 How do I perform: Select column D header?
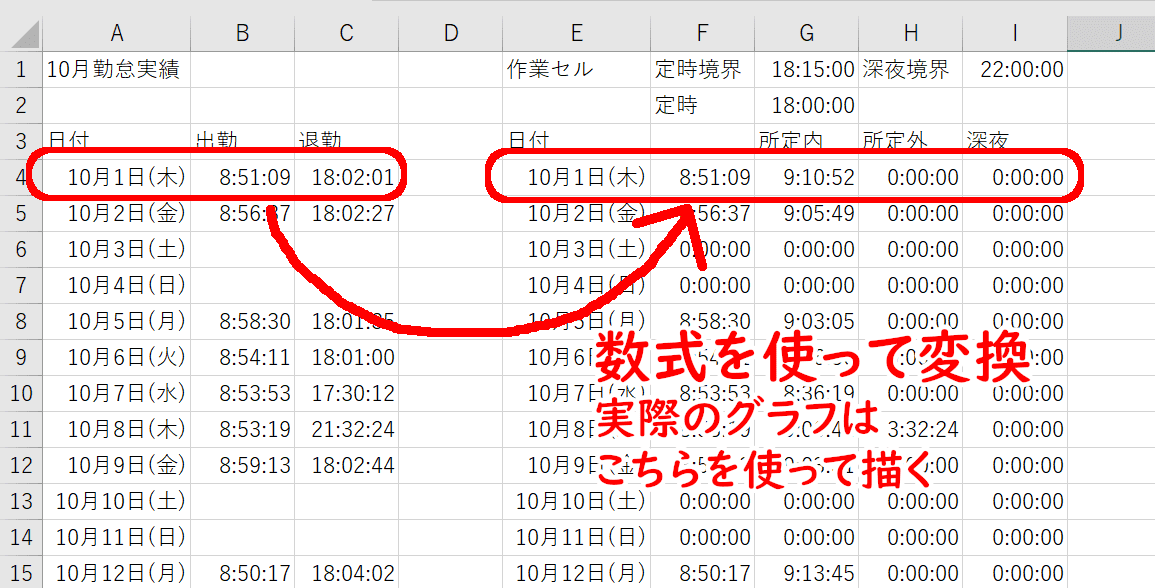[450, 33]
